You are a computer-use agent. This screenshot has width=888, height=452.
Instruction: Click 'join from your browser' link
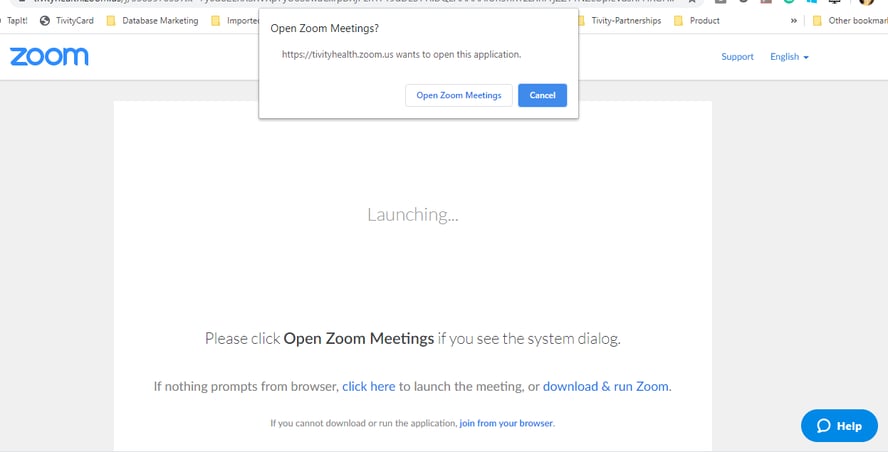506,423
